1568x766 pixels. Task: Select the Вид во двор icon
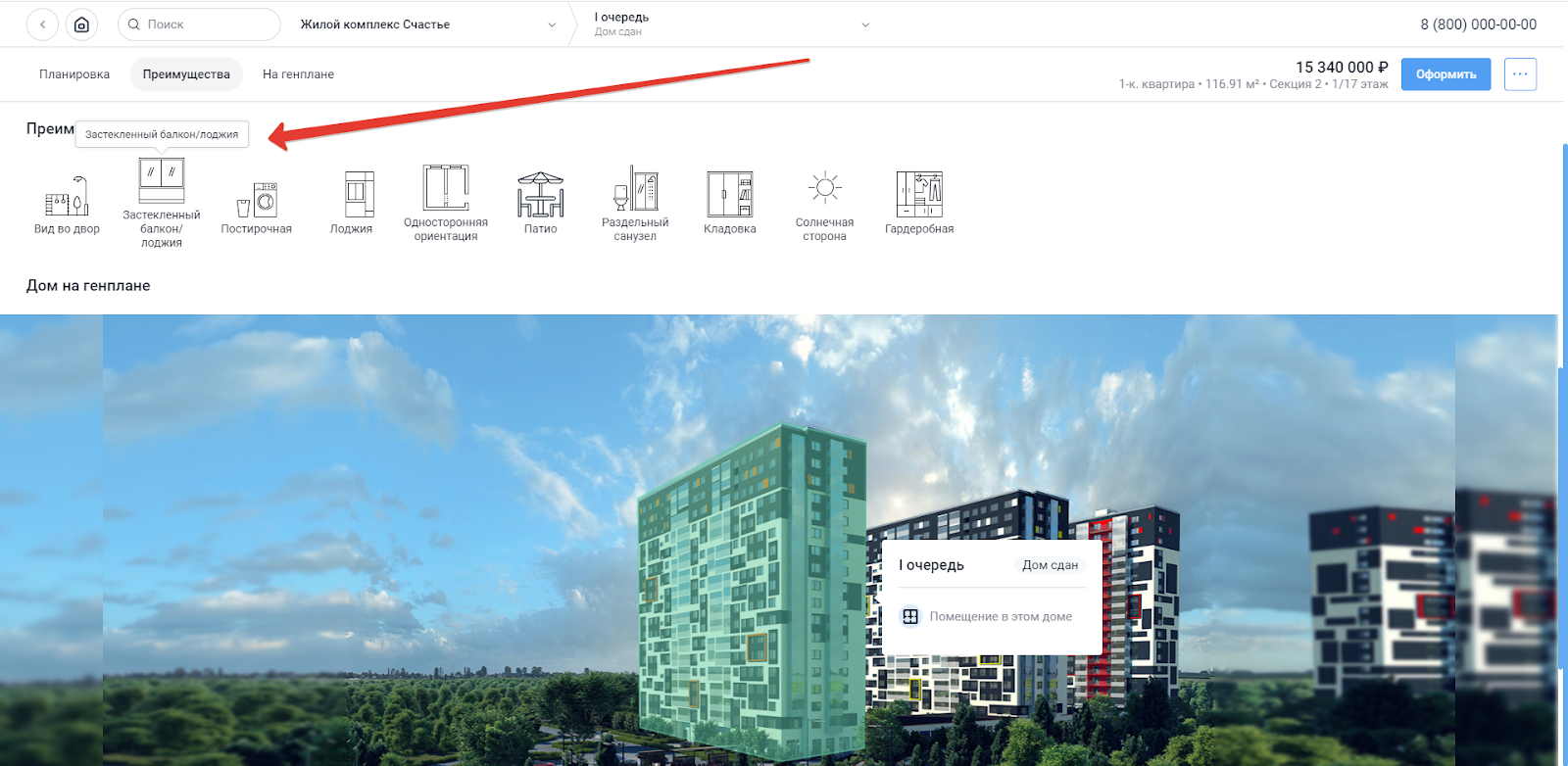67,197
